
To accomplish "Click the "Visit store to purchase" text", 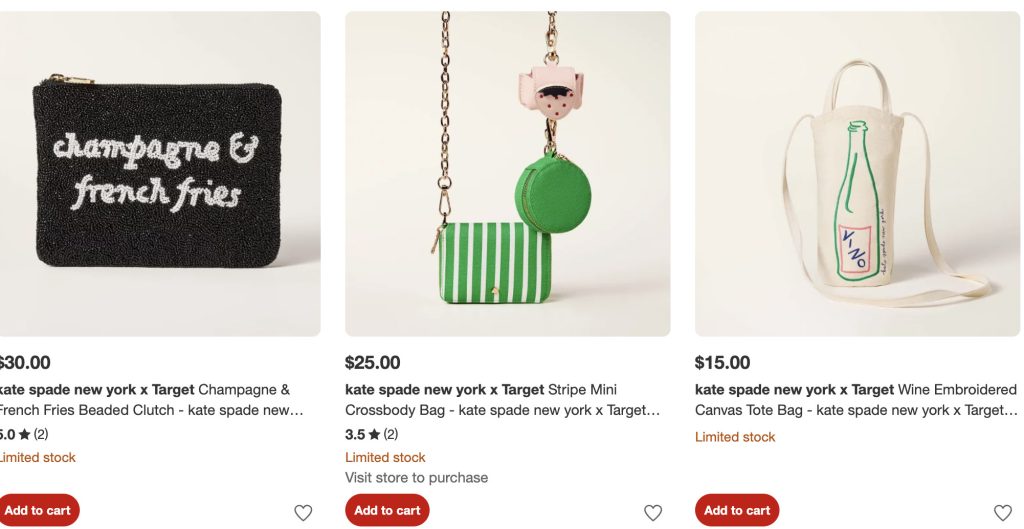I will (x=417, y=478).
